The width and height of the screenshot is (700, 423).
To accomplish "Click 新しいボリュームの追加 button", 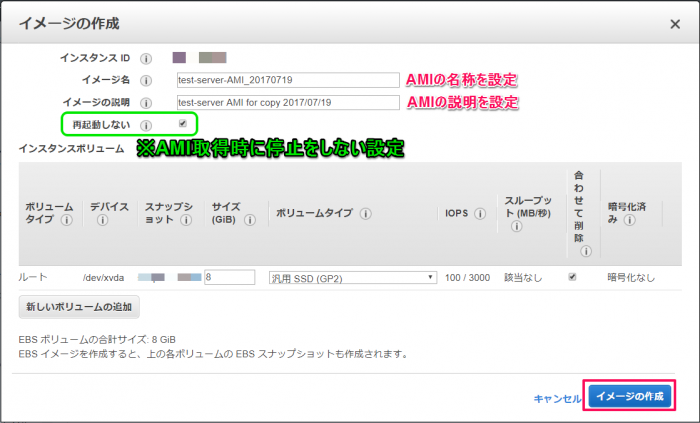I will click(x=79, y=307).
